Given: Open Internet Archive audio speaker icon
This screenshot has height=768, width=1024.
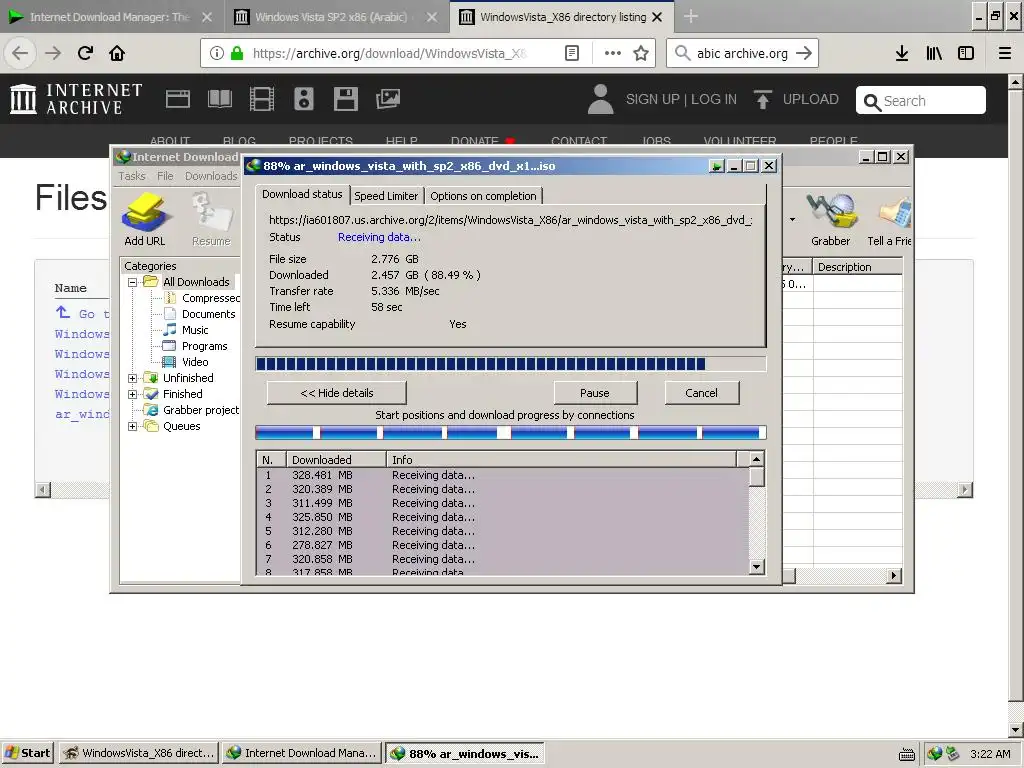Looking at the screenshot, I should click(304, 99).
